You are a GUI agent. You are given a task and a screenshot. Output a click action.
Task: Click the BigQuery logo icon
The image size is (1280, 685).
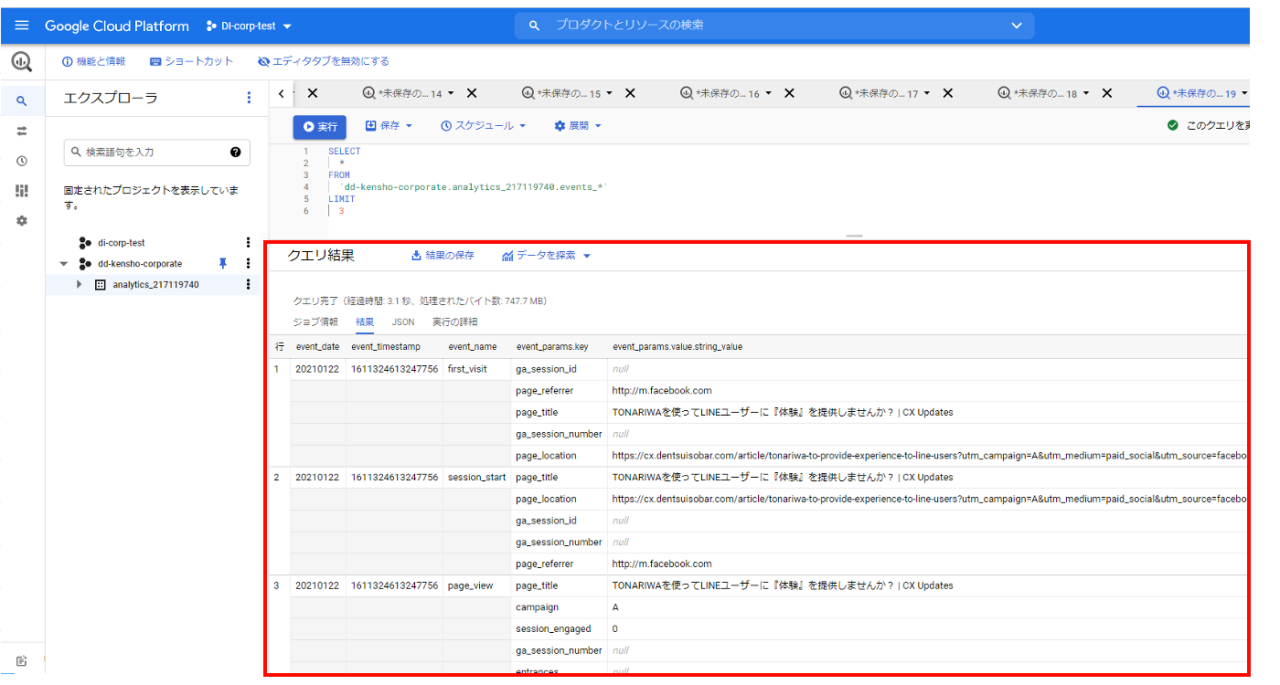[22, 62]
